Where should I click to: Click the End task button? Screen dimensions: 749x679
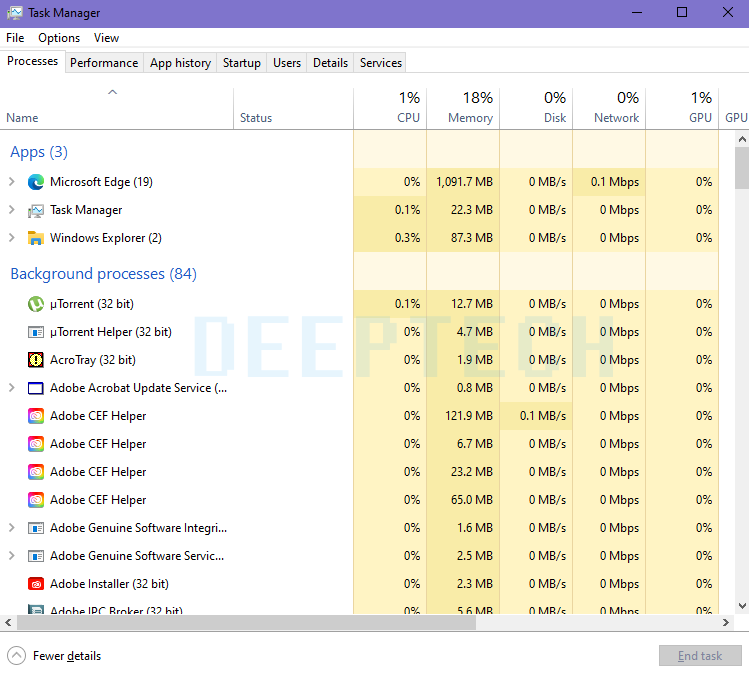[700, 656]
